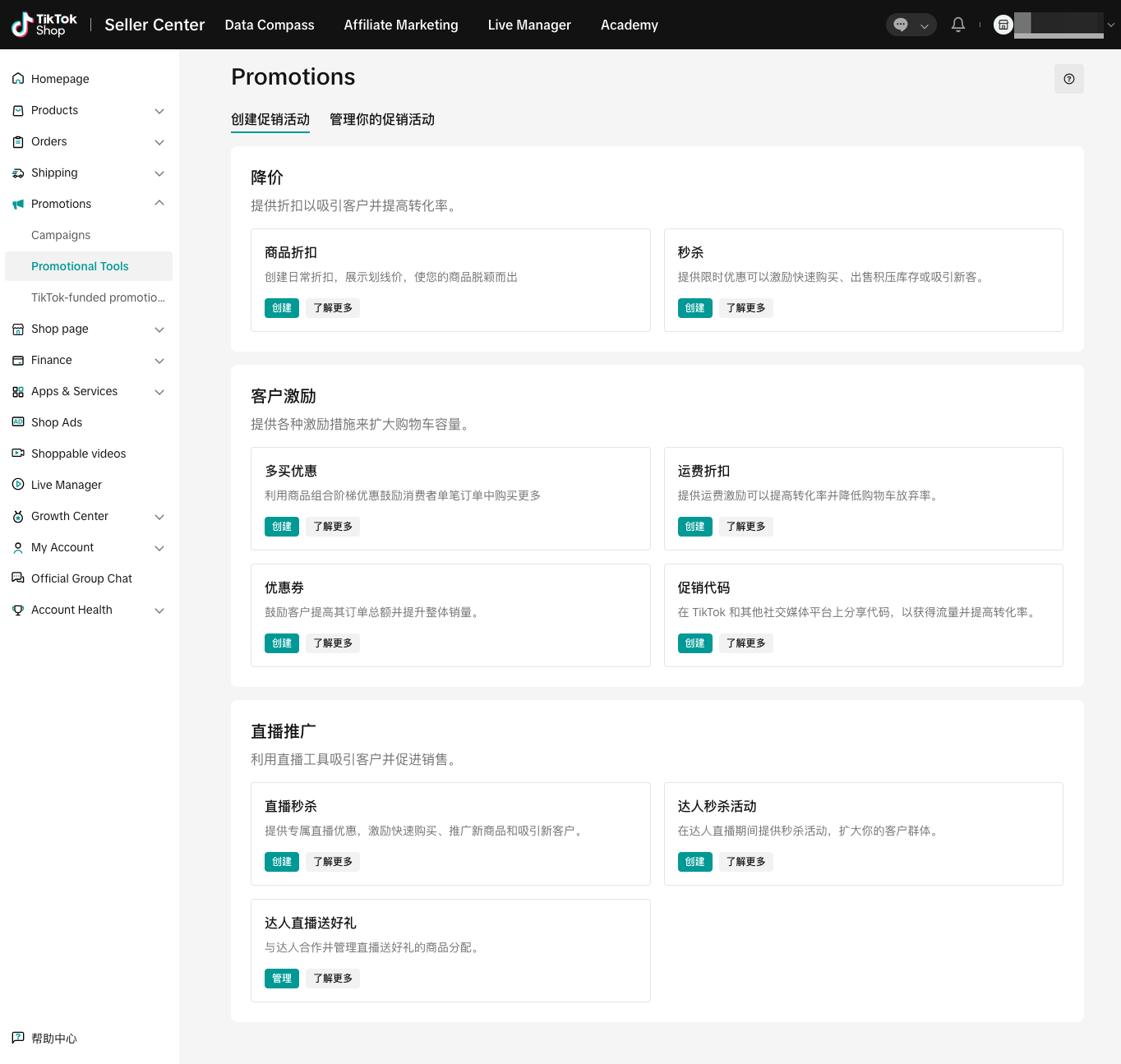Viewport: 1121px width, 1064px height.
Task: Expand the Orders submenu chevron
Action: [x=159, y=141]
